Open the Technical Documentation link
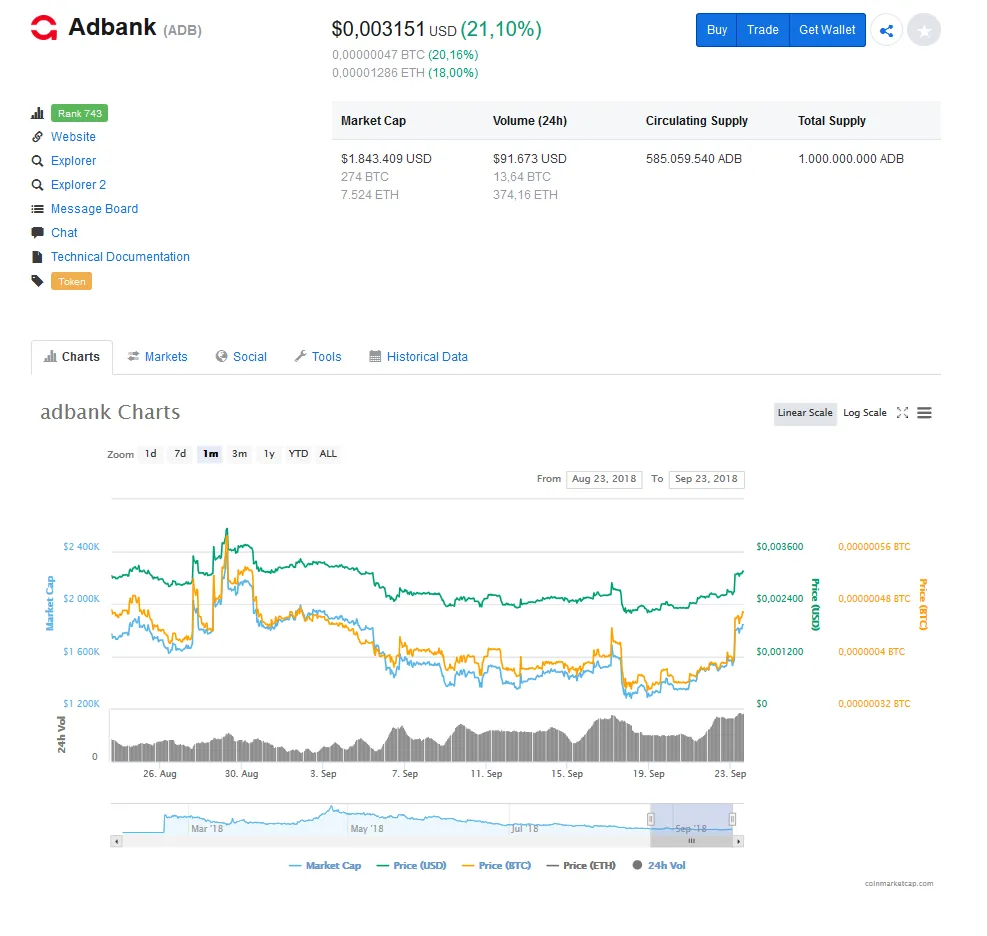The image size is (987, 936). tap(120, 257)
